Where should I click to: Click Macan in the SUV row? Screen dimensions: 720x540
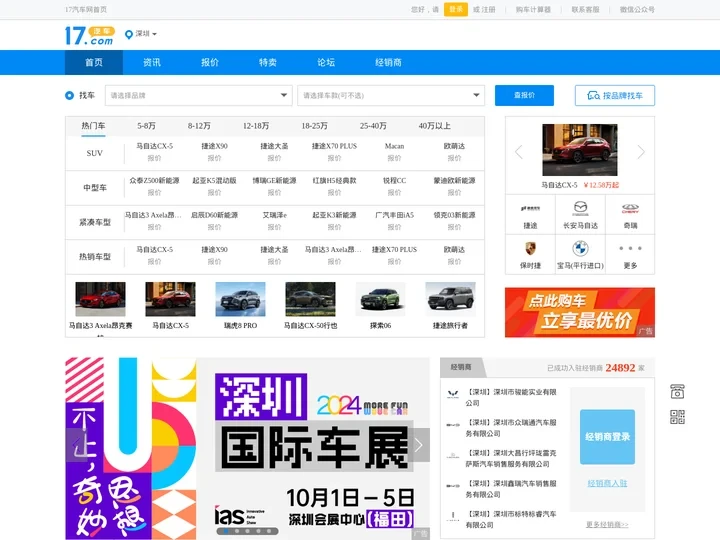[x=394, y=146]
